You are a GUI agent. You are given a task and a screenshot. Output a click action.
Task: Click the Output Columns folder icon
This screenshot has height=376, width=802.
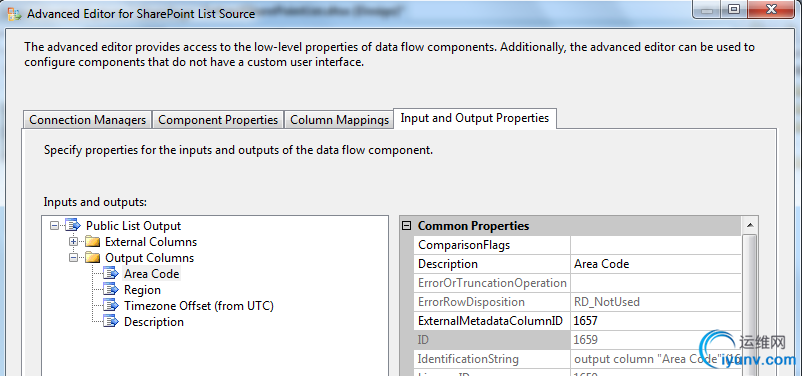click(93, 257)
